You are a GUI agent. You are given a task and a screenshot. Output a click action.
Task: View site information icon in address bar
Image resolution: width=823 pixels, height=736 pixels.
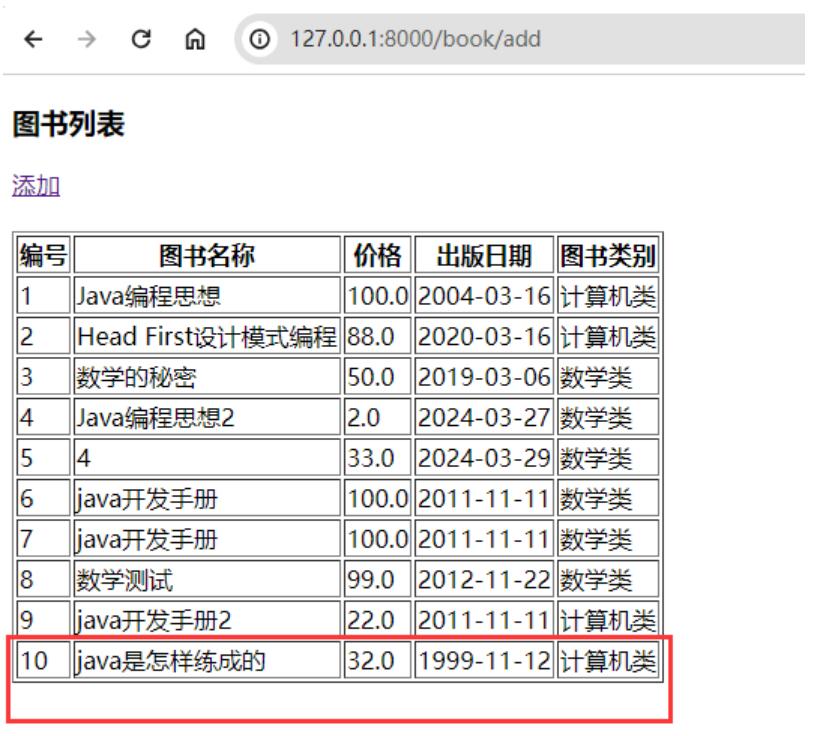[260, 39]
